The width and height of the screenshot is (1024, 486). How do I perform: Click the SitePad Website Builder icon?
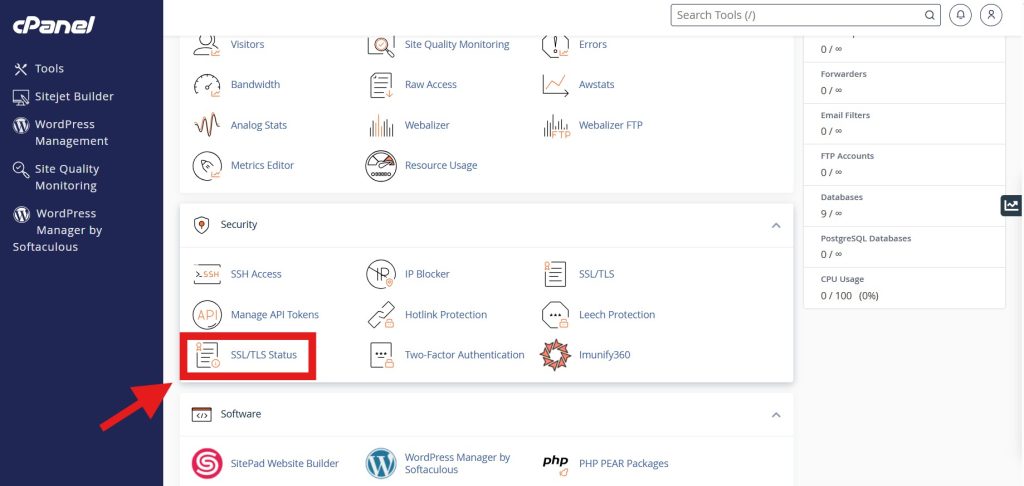[x=207, y=463]
